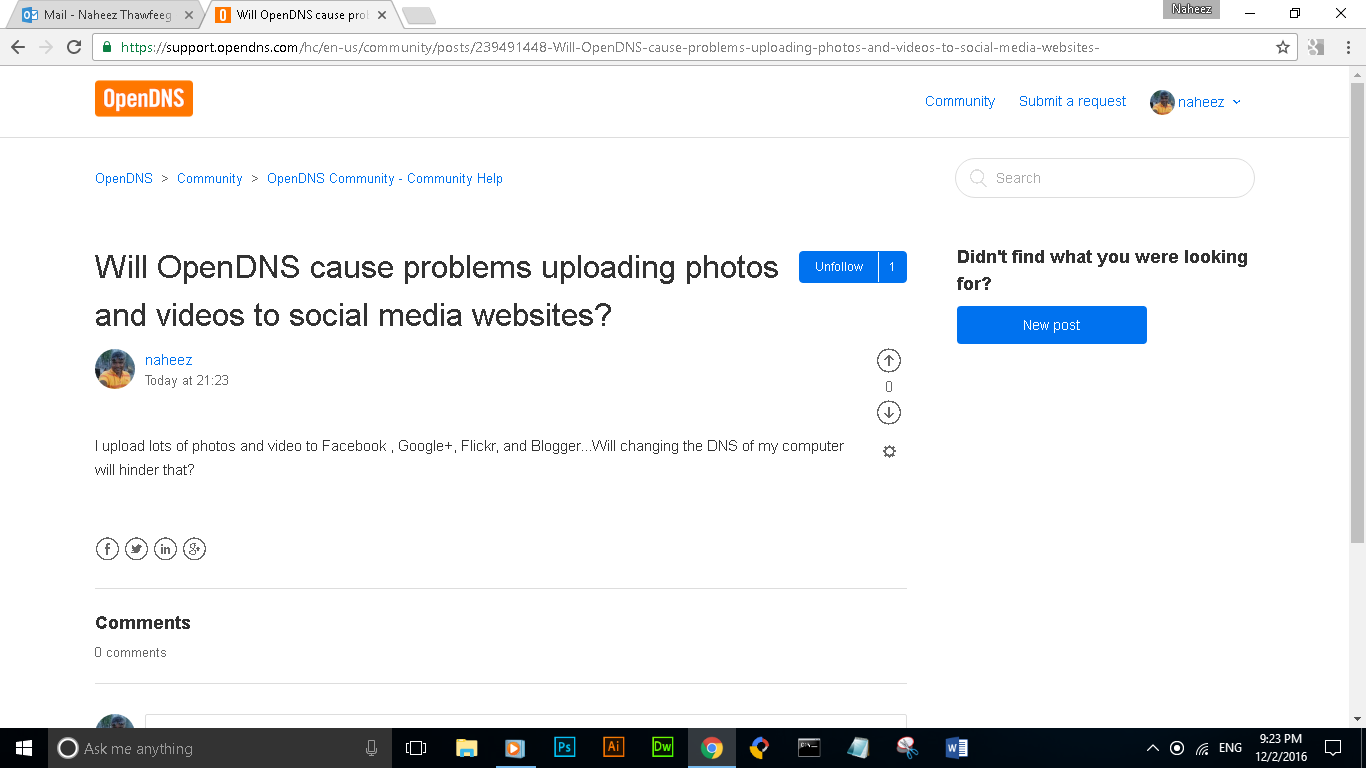Go to Community breadcrumb link
The image size is (1366, 768).
tap(210, 178)
